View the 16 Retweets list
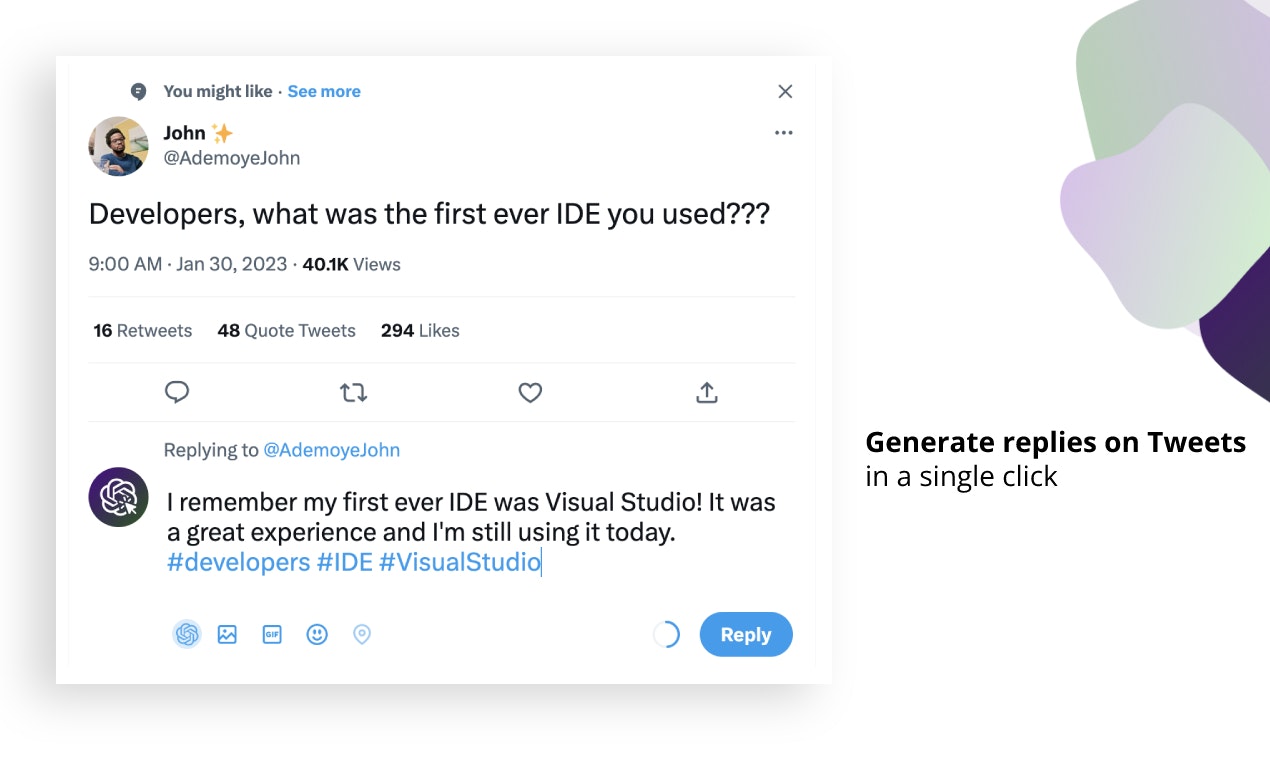 tap(142, 331)
